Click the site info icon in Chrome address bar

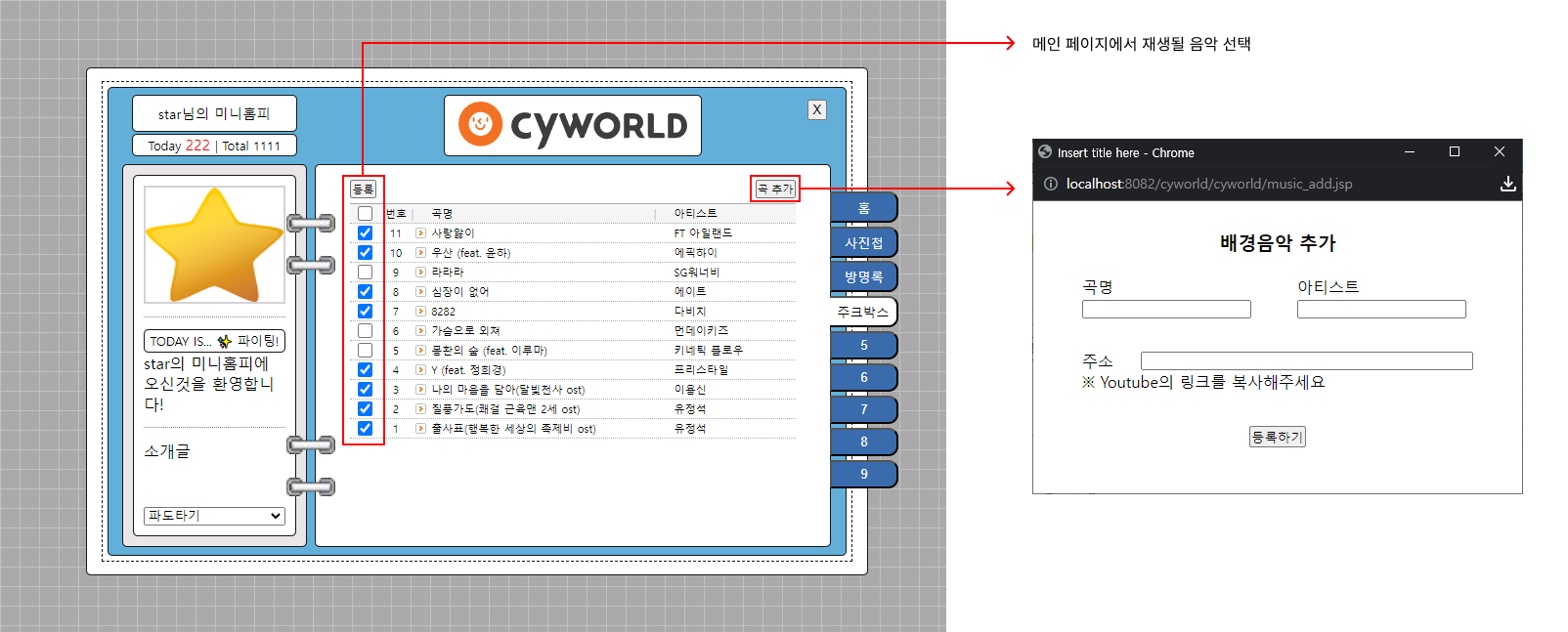[1050, 184]
